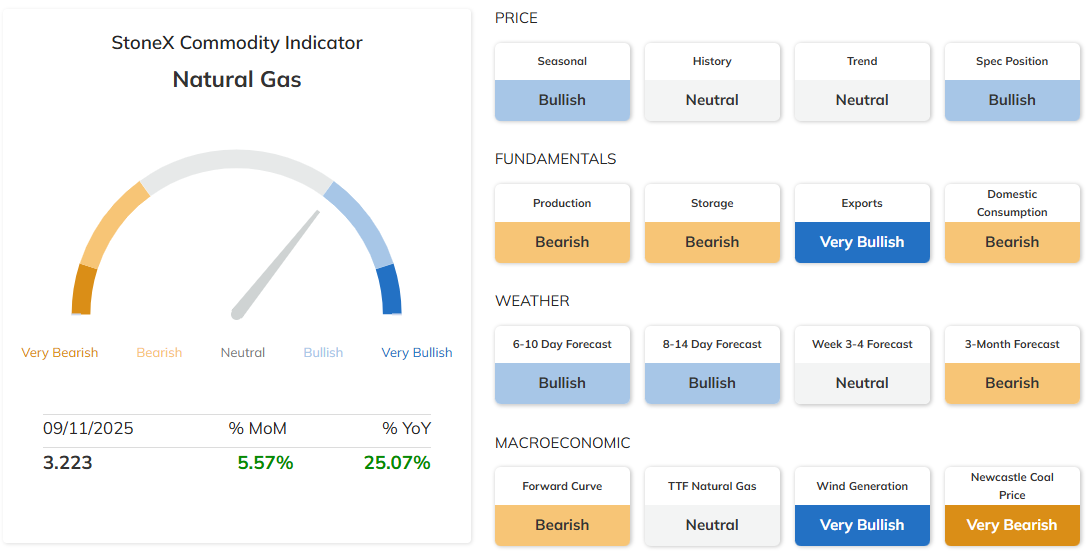Viewport: 1087px width, 555px height.
Task: Click the Exports Very Bullish card
Action: click(862, 223)
